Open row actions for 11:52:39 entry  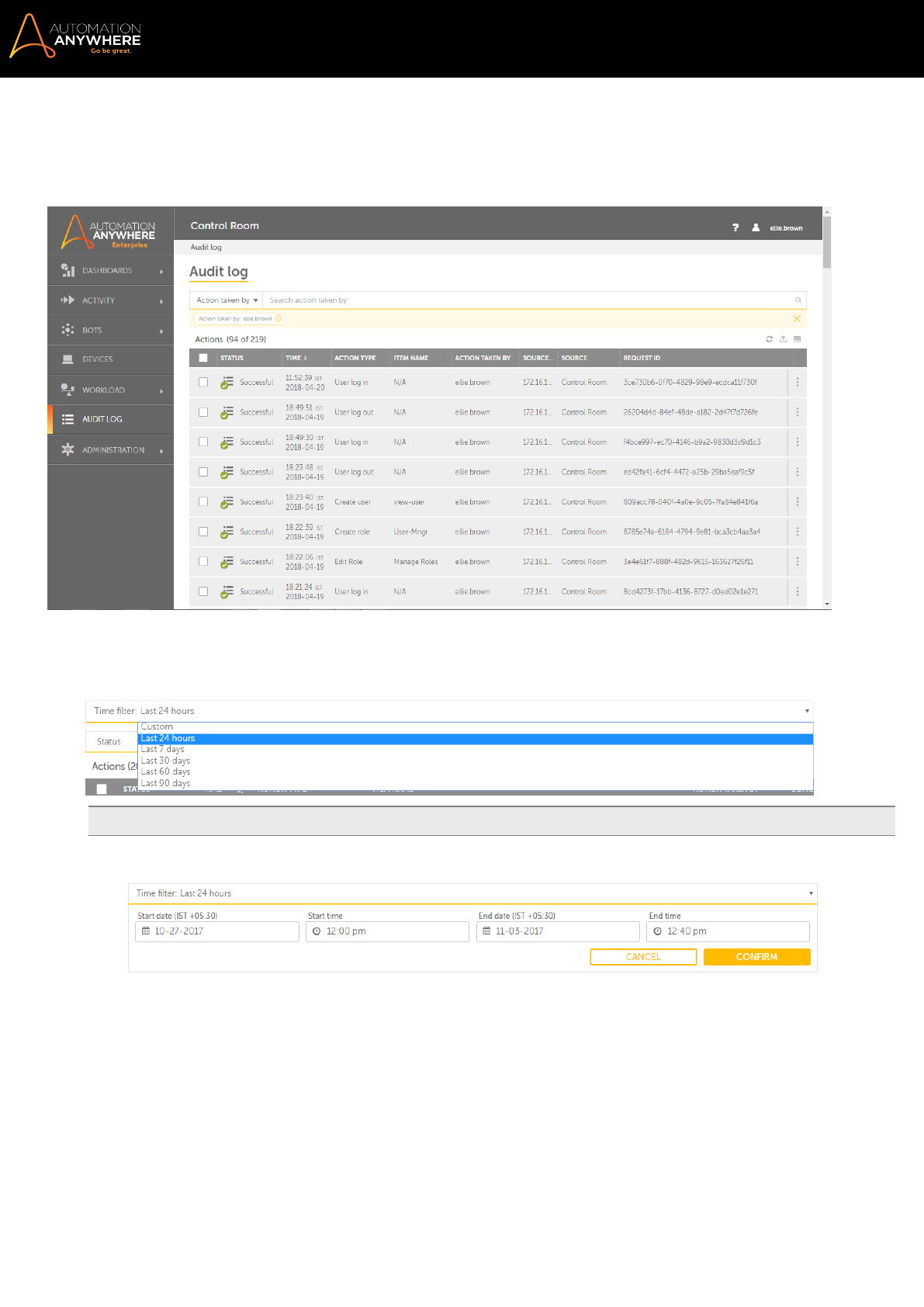797,382
